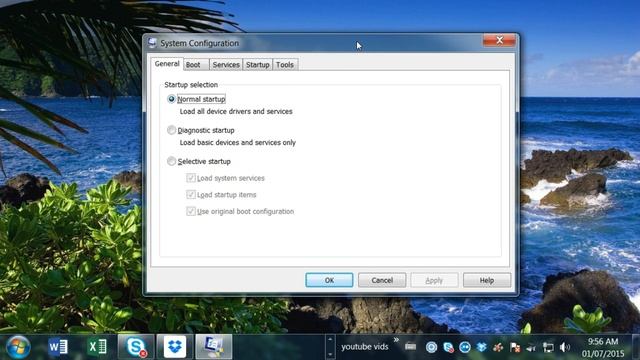This screenshot has width=640, height=360.
Task: Click the blue two-dot circle tray icon
Action: 465,347
